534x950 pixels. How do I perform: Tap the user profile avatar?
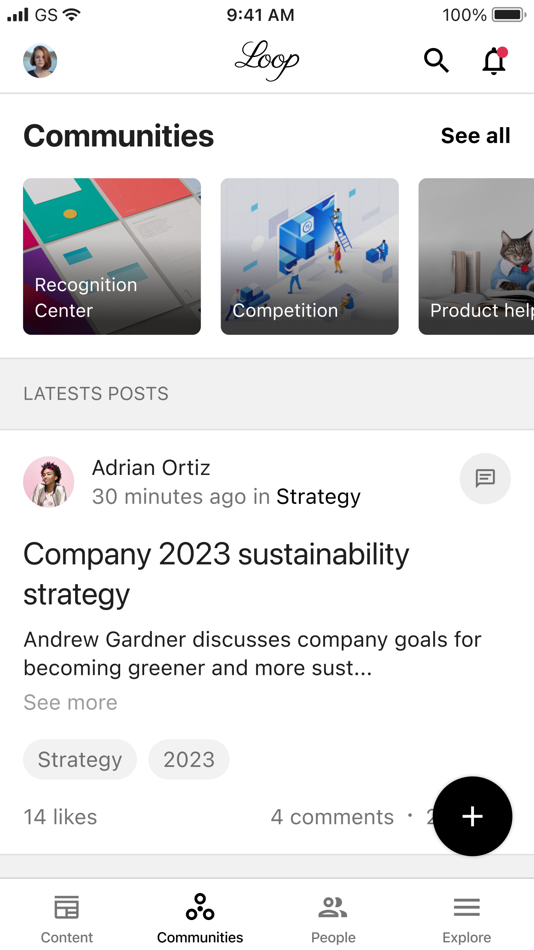[x=40, y=61]
